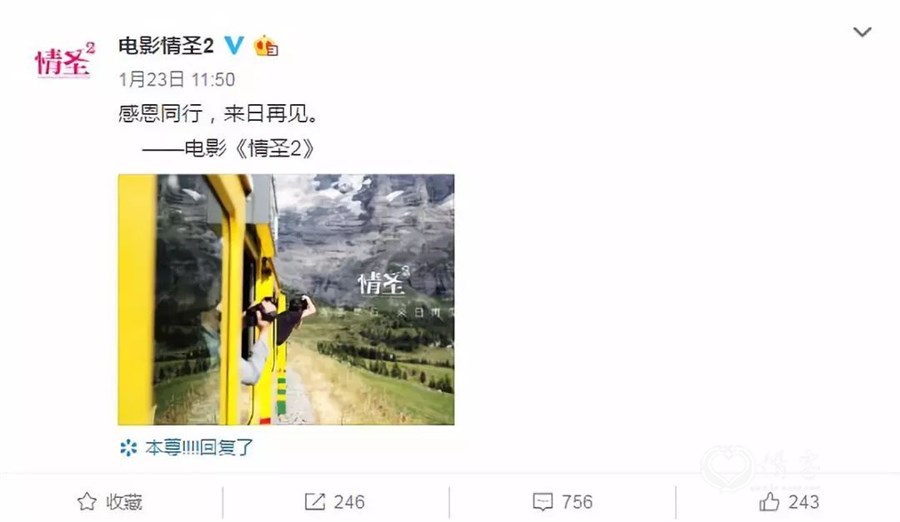Click the signature line 电影《情圣2》
900x522 pixels.
(x=249, y=149)
